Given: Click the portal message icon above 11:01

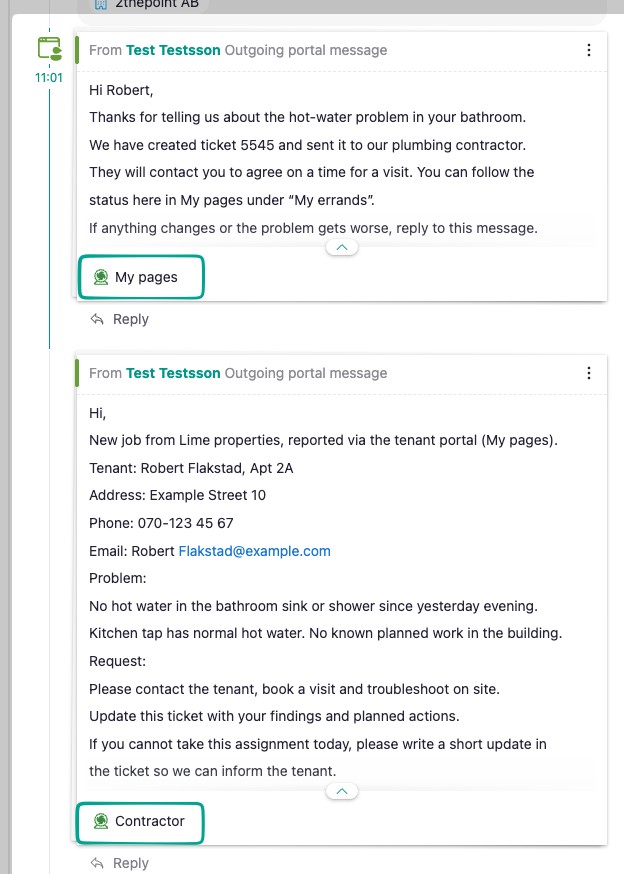Looking at the screenshot, I should click(49, 49).
